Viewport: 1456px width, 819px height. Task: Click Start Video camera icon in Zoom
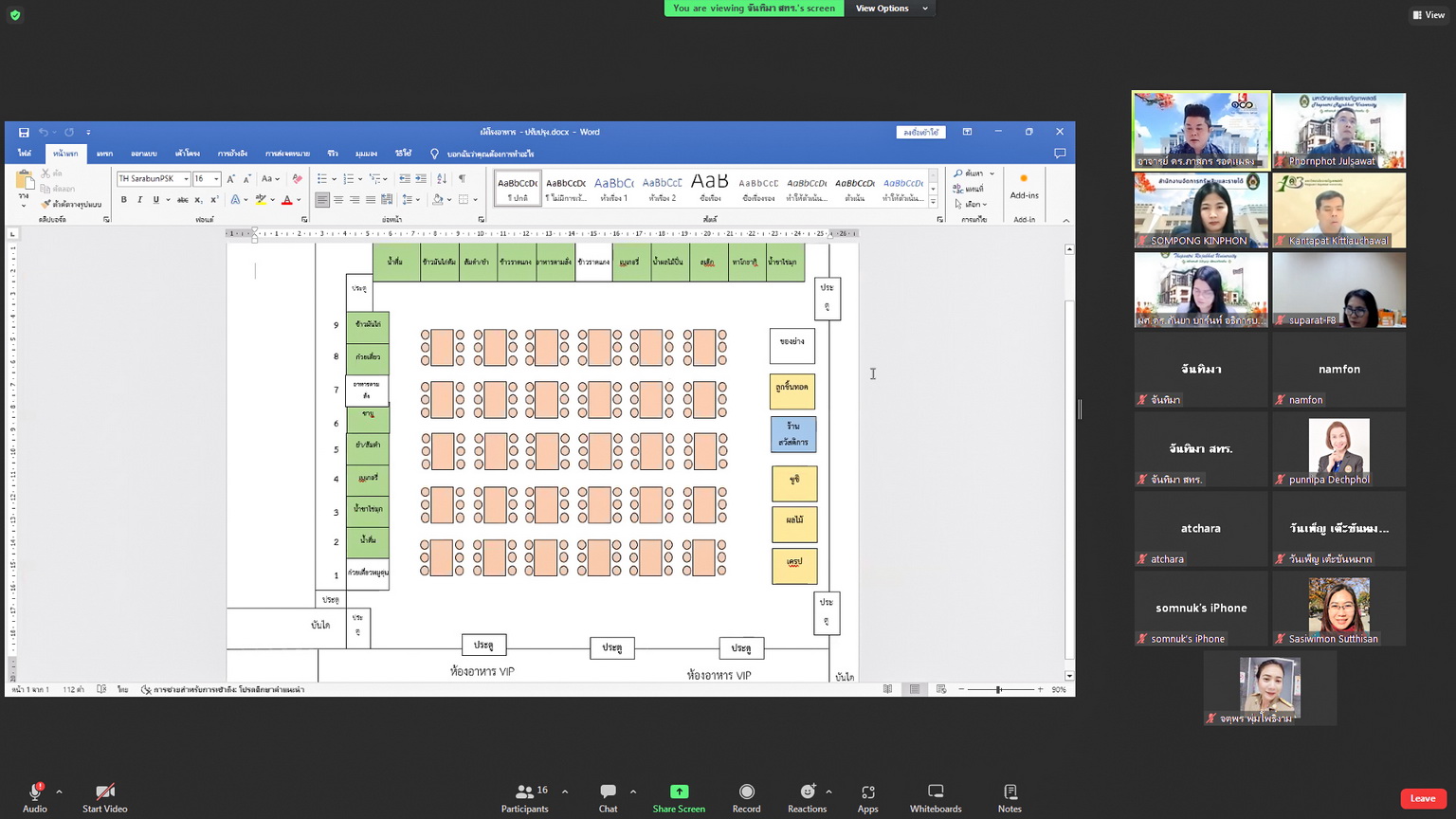[104, 792]
